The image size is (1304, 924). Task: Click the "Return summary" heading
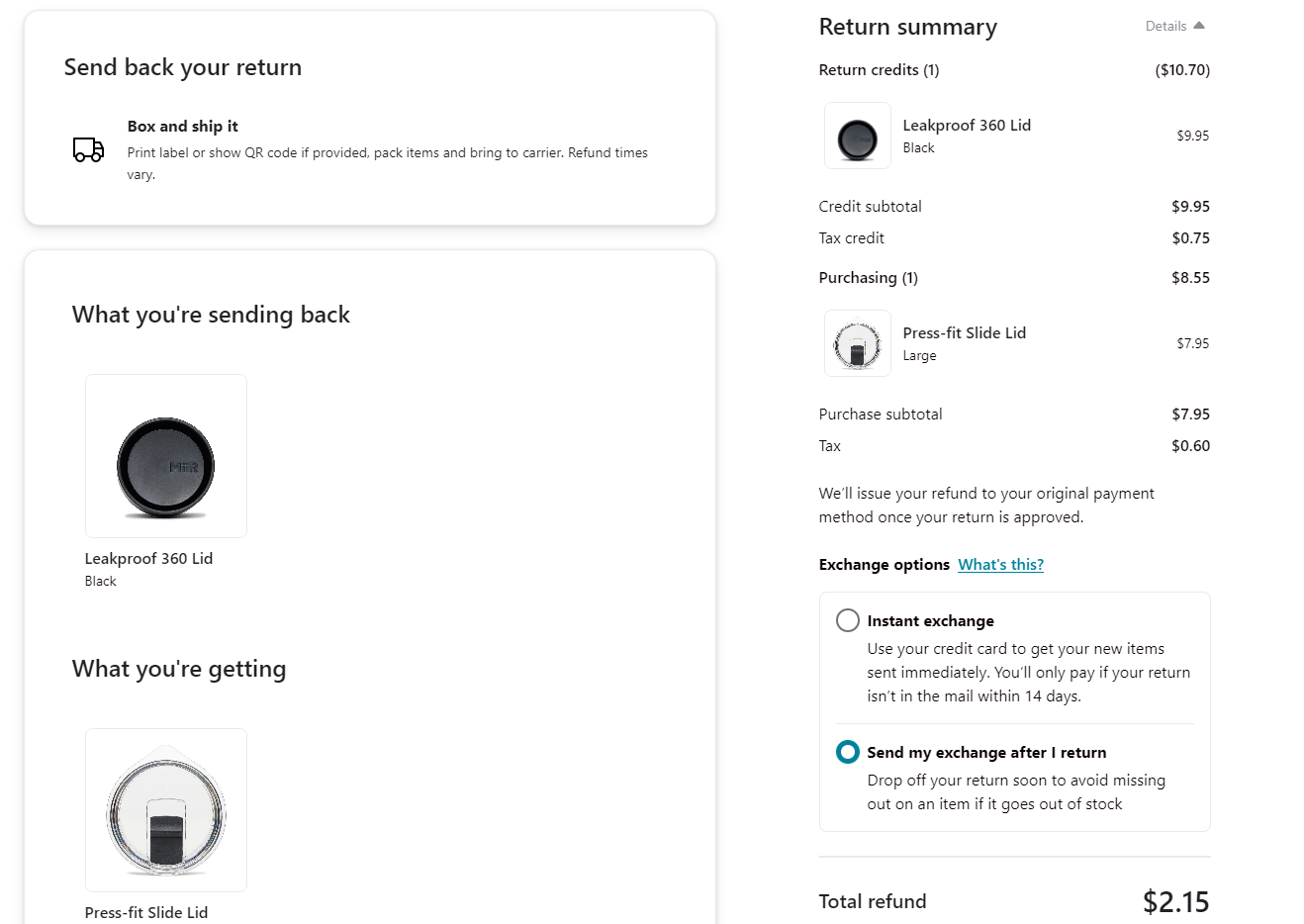(x=907, y=27)
